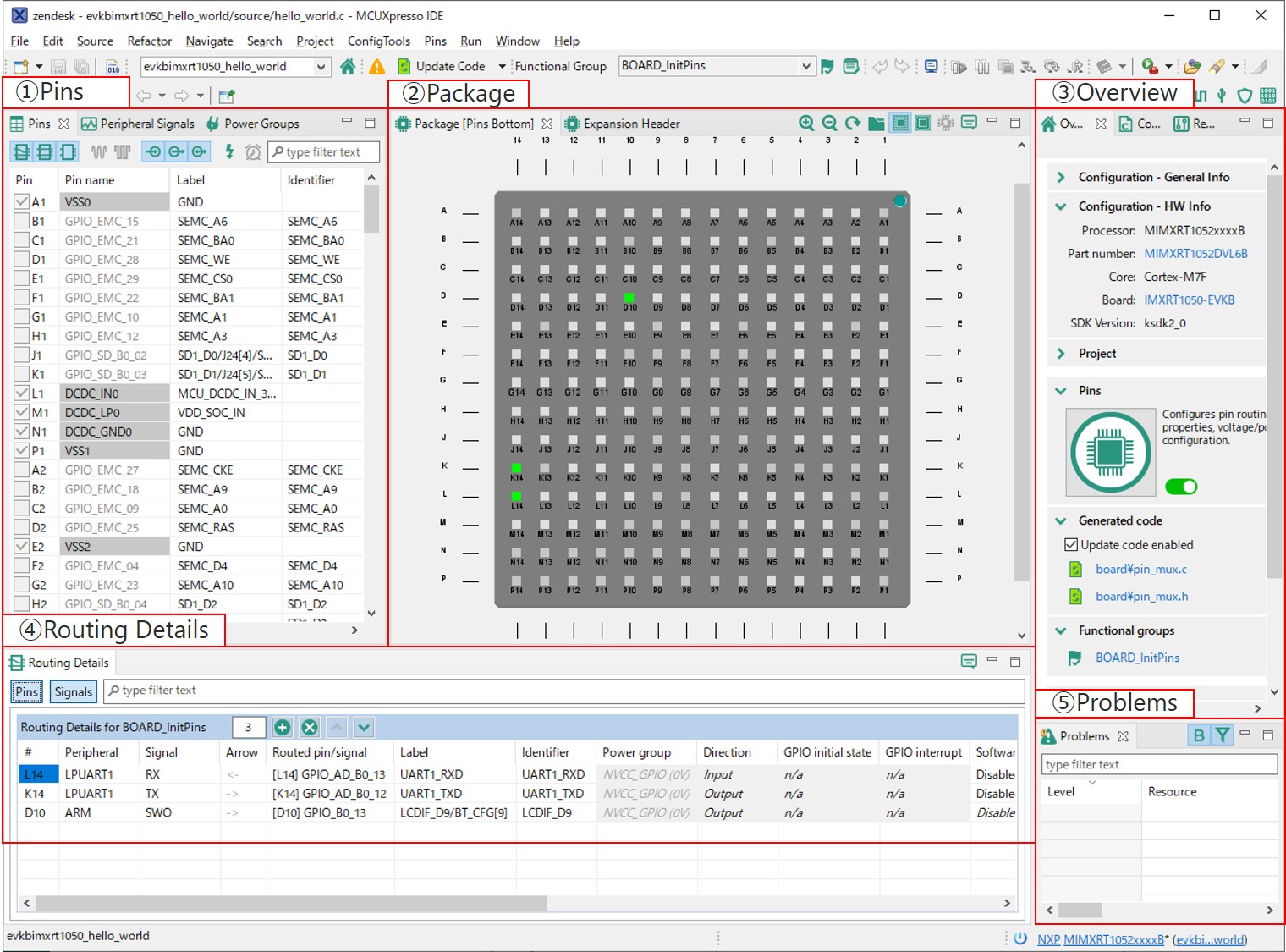Screen dimensions: 1286x952
Task: Click the large Pins chip thumbnail
Action: click(1110, 453)
